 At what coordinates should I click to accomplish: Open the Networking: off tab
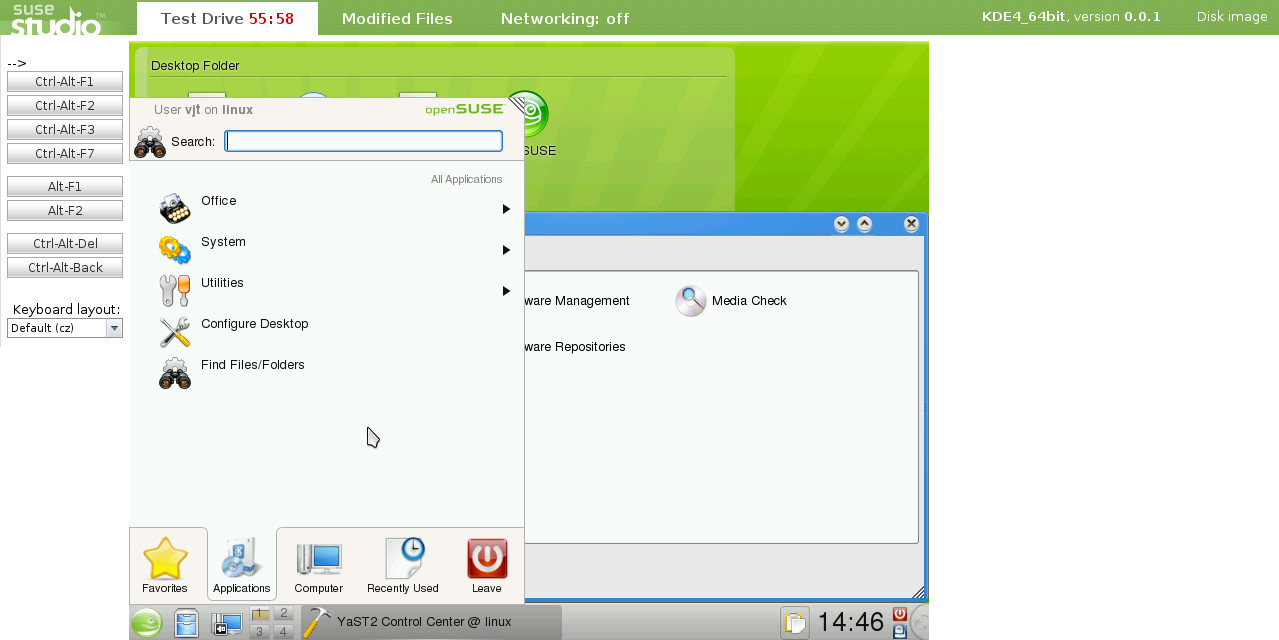(565, 18)
